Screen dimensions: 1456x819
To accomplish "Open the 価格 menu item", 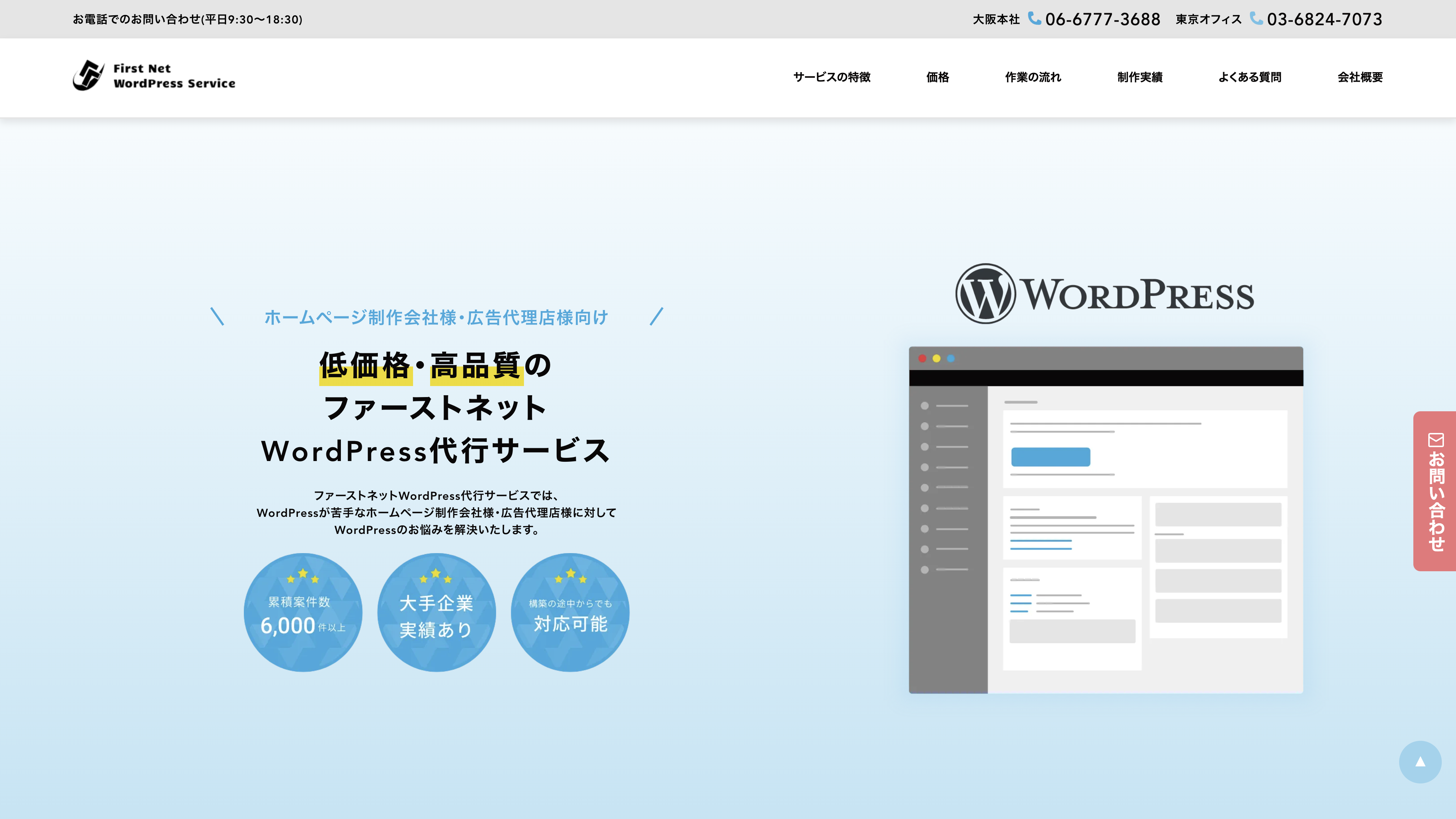I will click(x=938, y=77).
